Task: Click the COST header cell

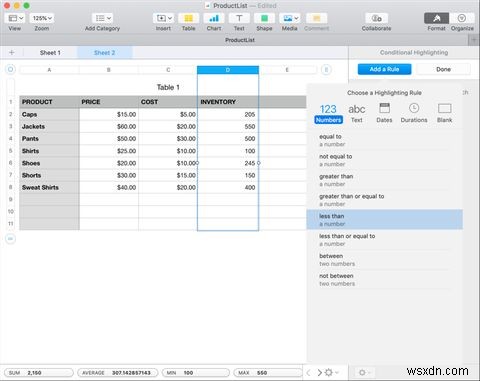Action: point(168,102)
